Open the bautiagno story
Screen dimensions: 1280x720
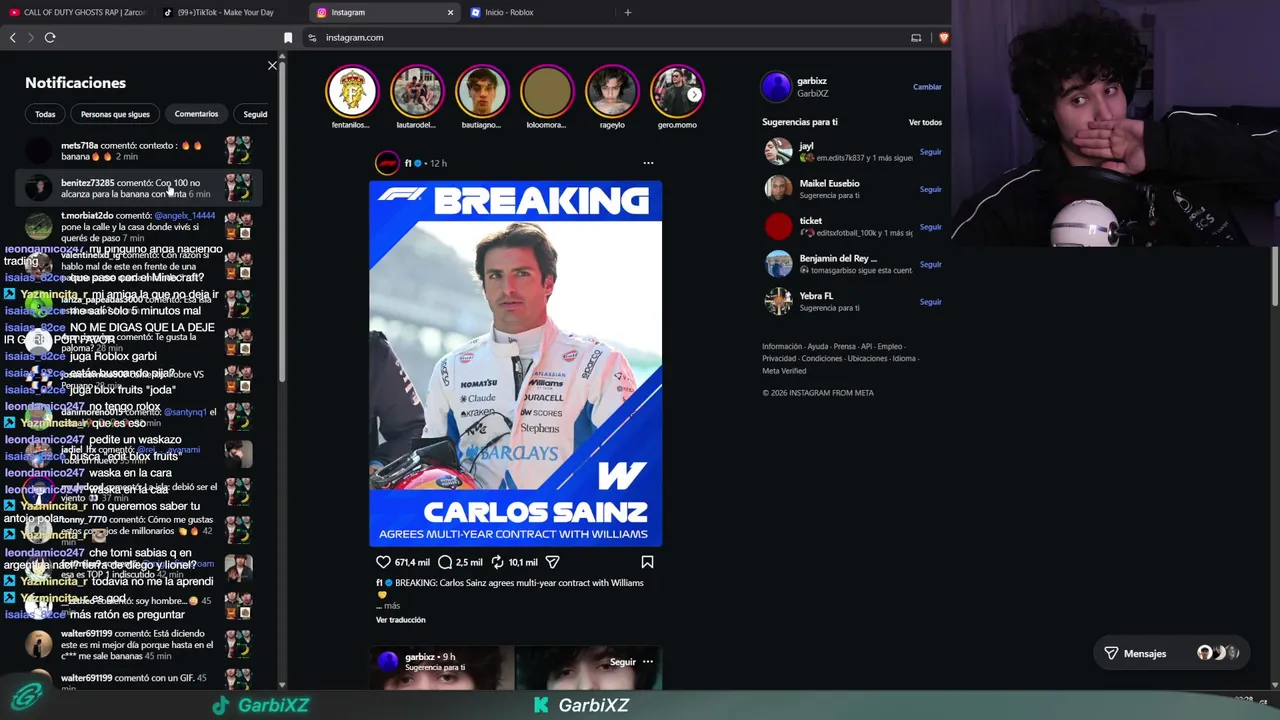(x=481, y=92)
